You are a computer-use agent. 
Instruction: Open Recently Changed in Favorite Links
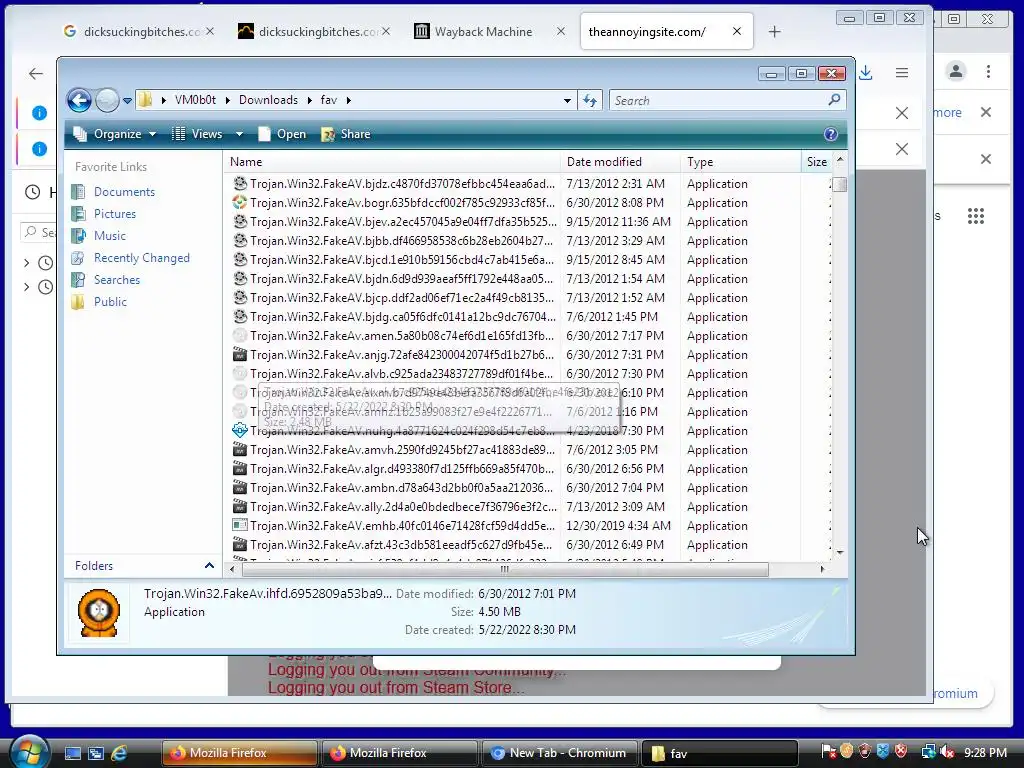pos(142,258)
